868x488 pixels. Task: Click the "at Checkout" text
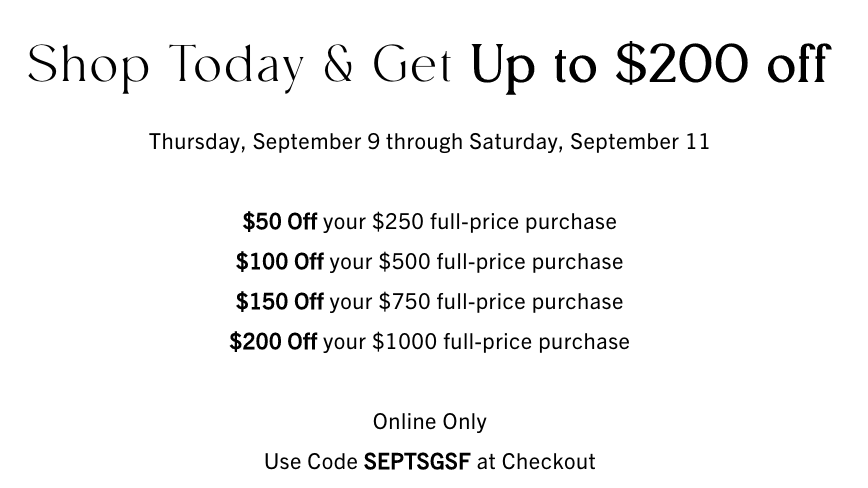pos(536,462)
